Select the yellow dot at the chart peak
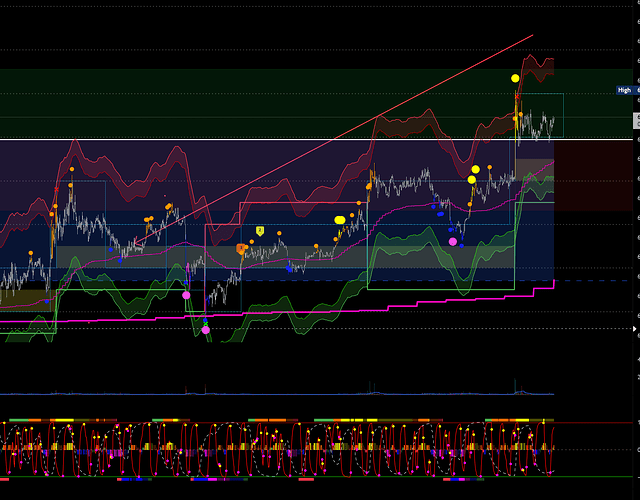 click(x=515, y=78)
